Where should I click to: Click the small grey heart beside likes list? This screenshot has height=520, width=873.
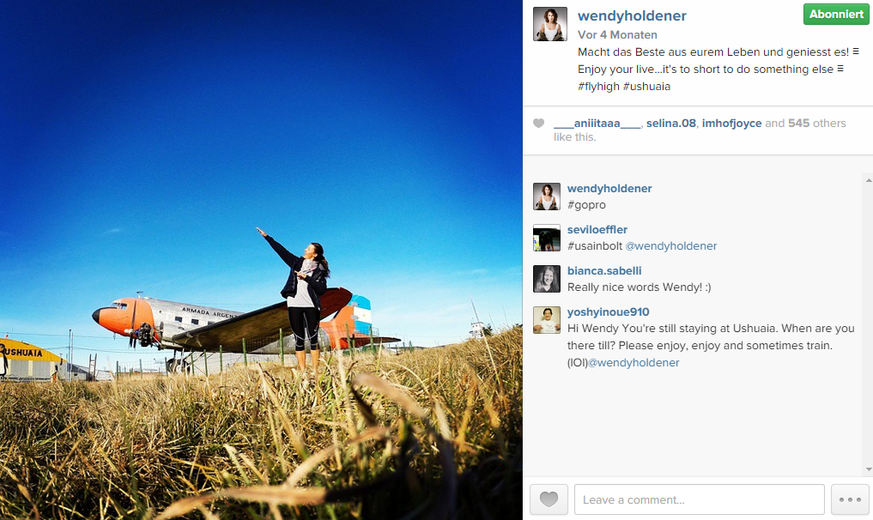coord(538,123)
